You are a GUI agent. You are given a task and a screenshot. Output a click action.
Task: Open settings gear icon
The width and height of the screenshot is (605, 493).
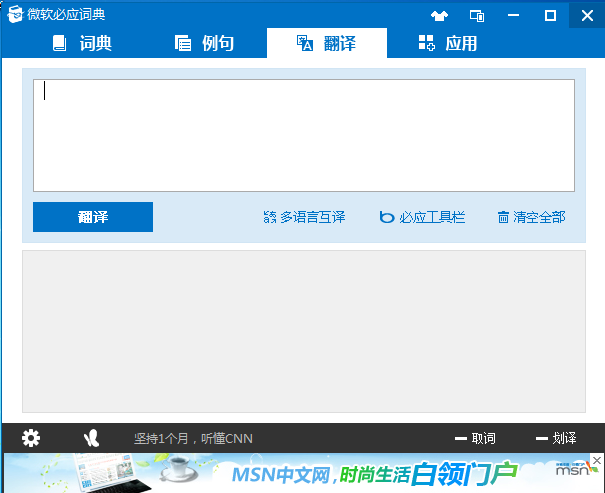click(31, 438)
